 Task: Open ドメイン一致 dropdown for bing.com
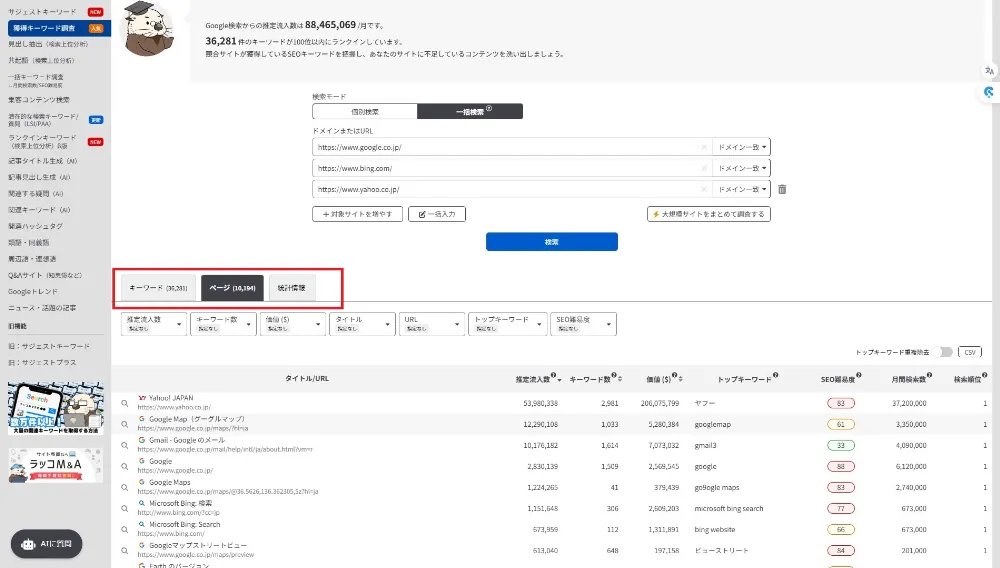[742, 168]
